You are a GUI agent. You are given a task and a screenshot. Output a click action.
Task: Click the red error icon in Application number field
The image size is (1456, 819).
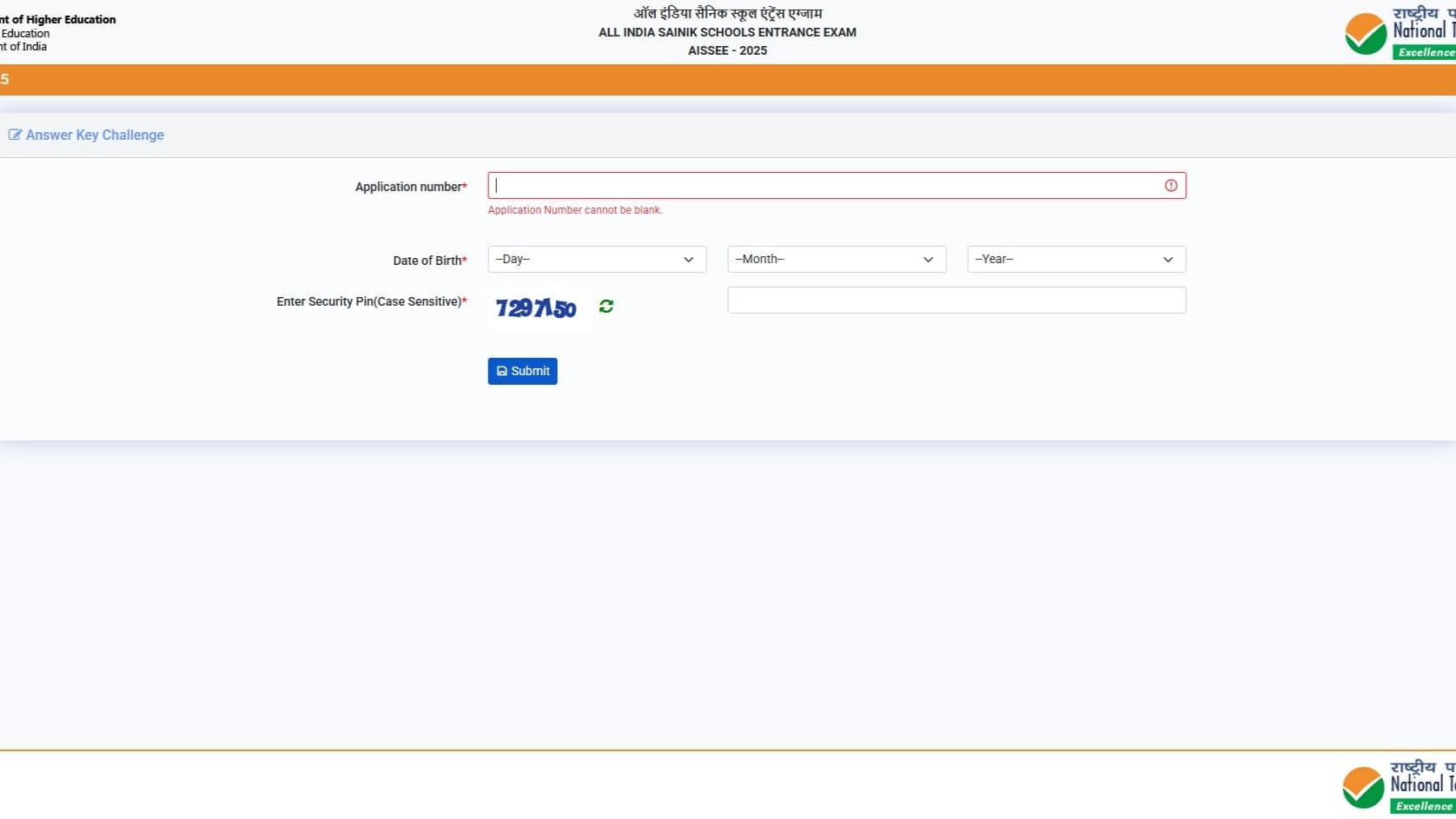pyautogui.click(x=1170, y=186)
